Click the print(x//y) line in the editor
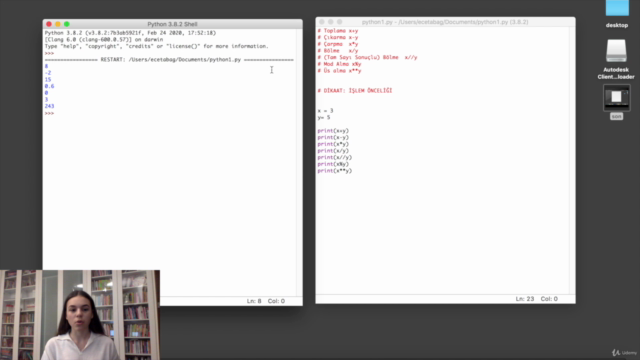 335,157
